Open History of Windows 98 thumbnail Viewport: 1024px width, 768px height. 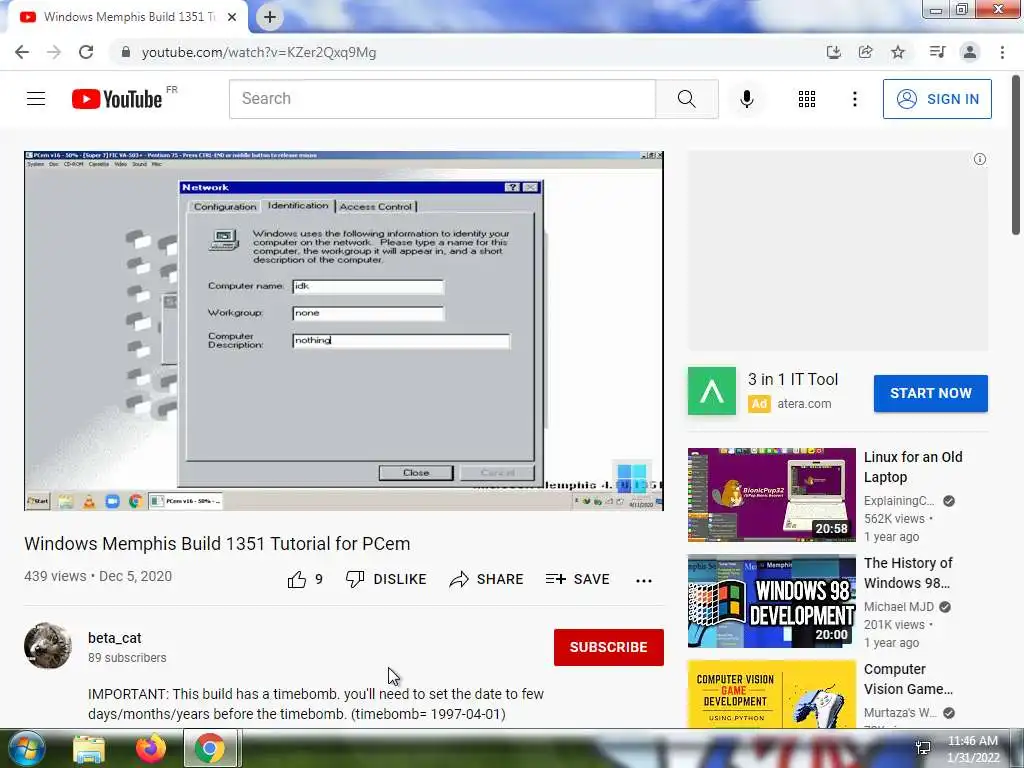(771, 601)
